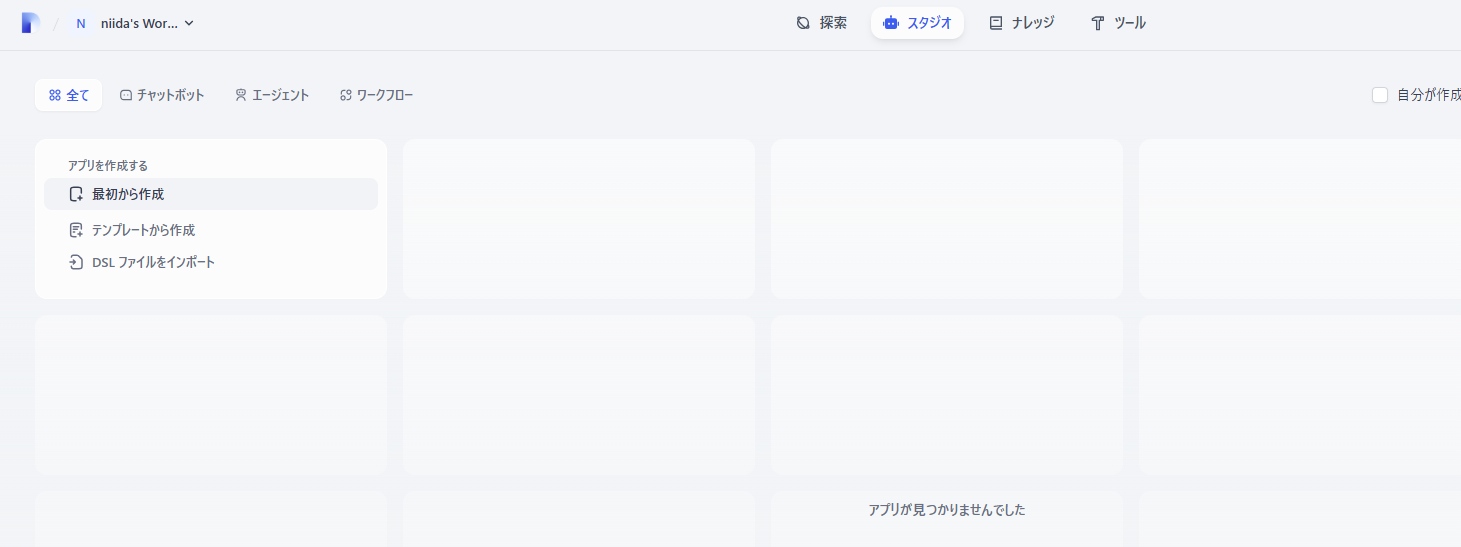Click the 全て grid icon
This screenshot has height=547, width=1461.
click(x=55, y=95)
